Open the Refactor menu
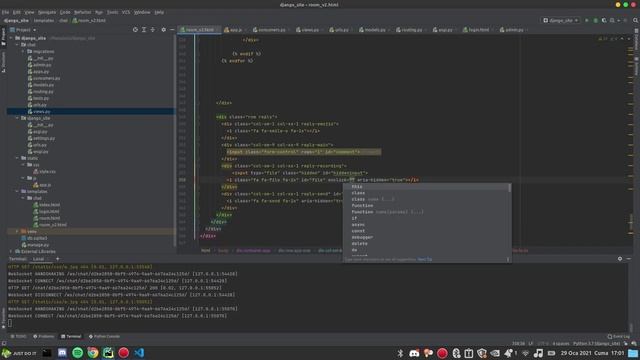 tap(82, 12)
